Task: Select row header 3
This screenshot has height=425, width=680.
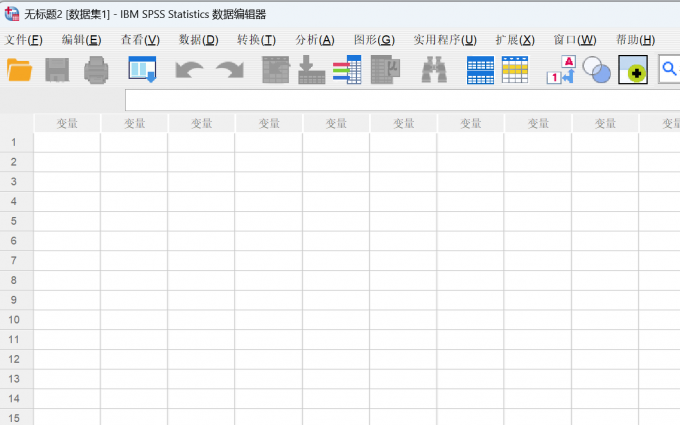Action: tap(16, 182)
